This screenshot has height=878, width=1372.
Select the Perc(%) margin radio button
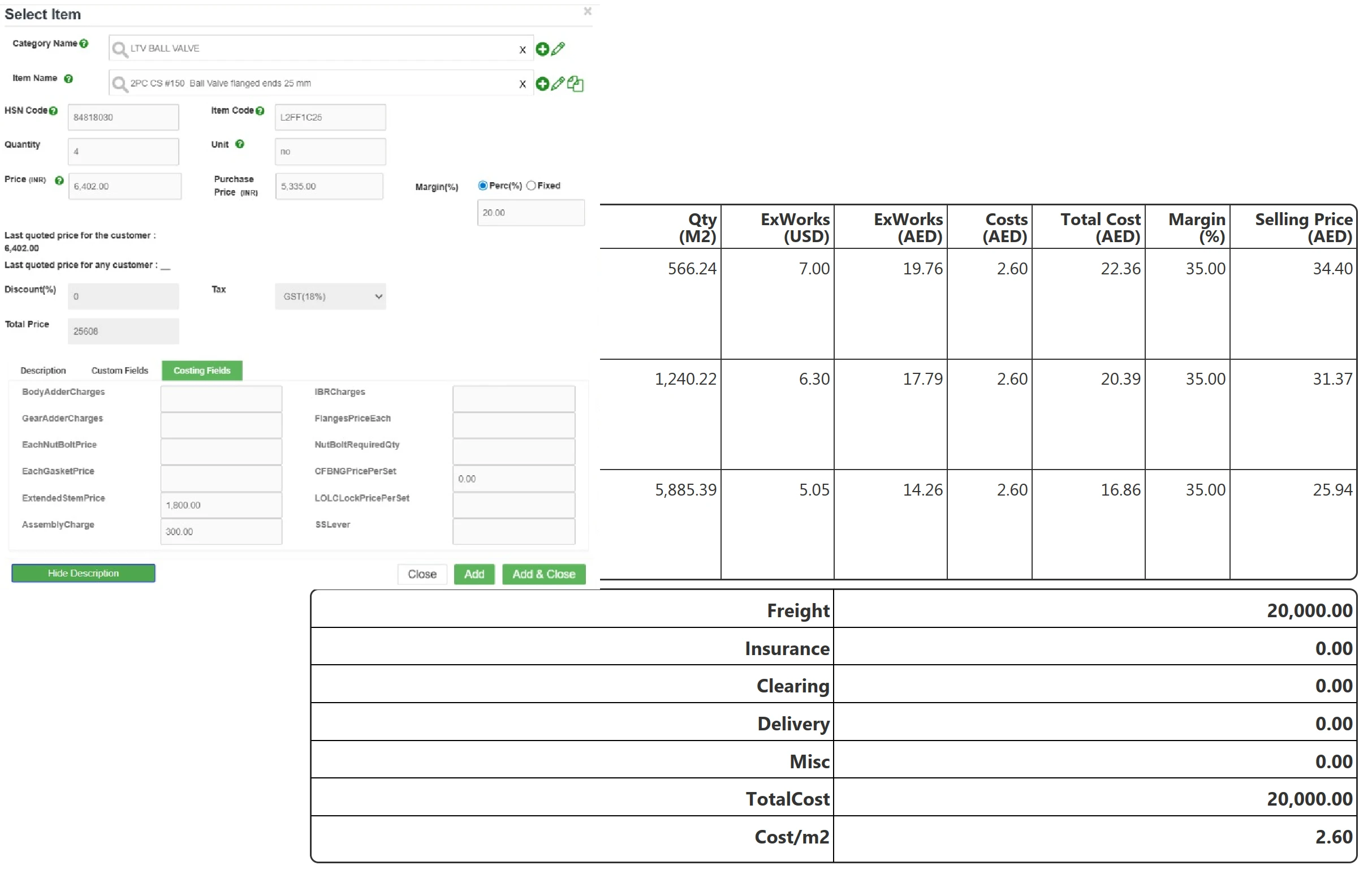coord(483,186)
